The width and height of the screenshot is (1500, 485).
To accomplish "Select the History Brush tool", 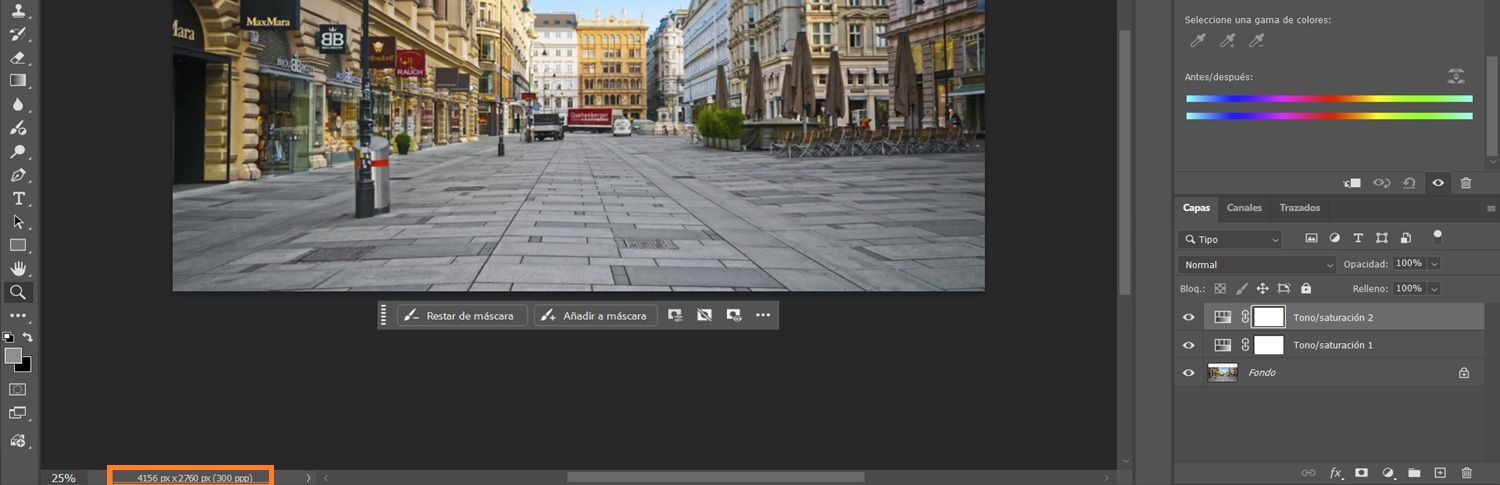I will (x=18, y=34).
